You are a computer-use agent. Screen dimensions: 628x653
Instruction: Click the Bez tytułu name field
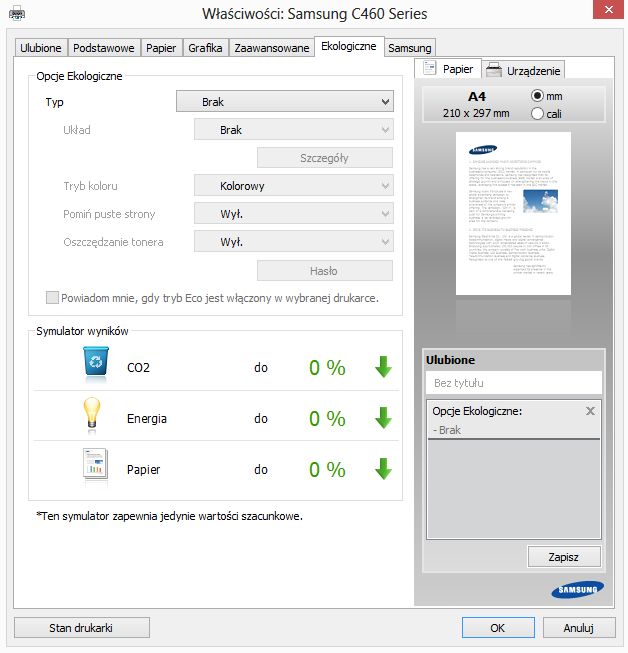(513, 383)
